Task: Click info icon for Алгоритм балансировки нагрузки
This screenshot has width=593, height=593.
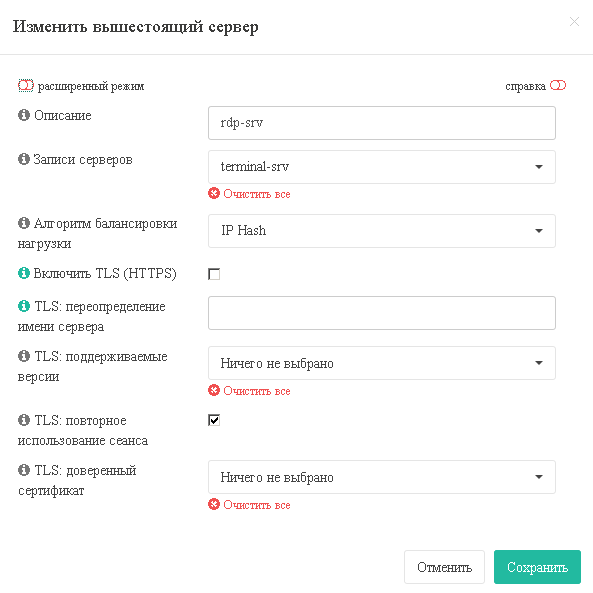Action: point(24,223)
